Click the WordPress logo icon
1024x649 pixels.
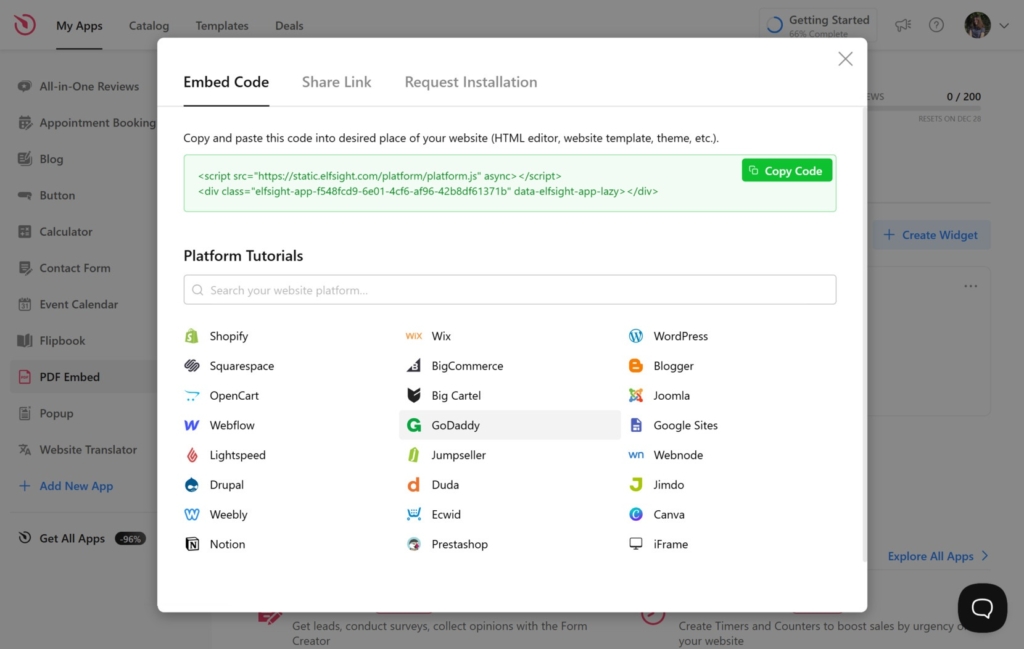636,336
